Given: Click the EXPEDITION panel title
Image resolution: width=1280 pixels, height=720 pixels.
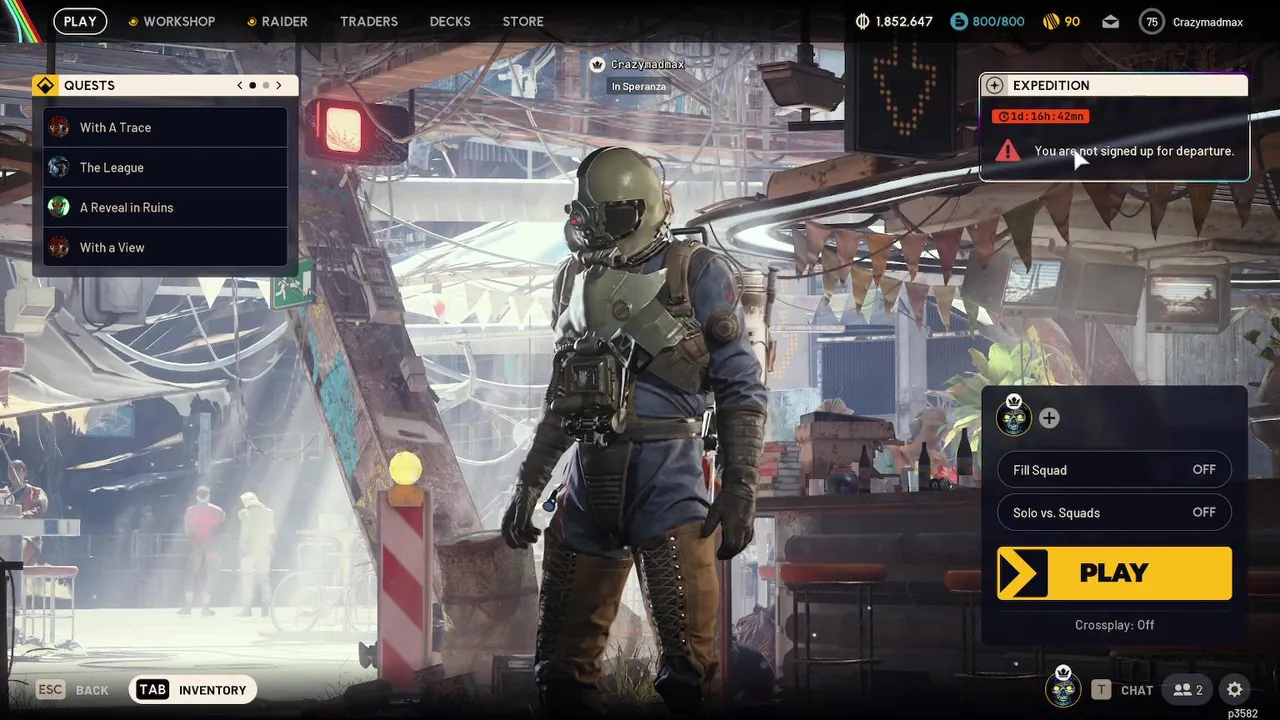Looking at the screenshot, I should click(1051, 85).
